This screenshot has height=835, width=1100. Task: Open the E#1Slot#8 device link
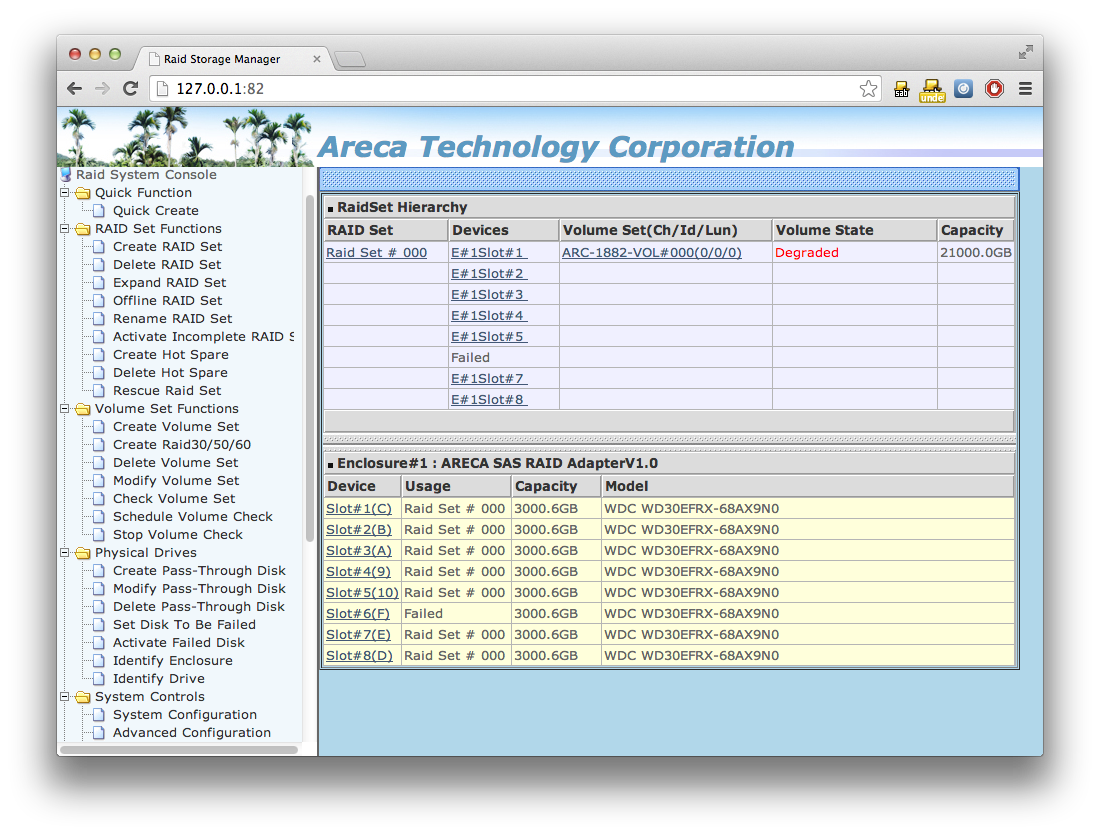(x=489, y=400)
